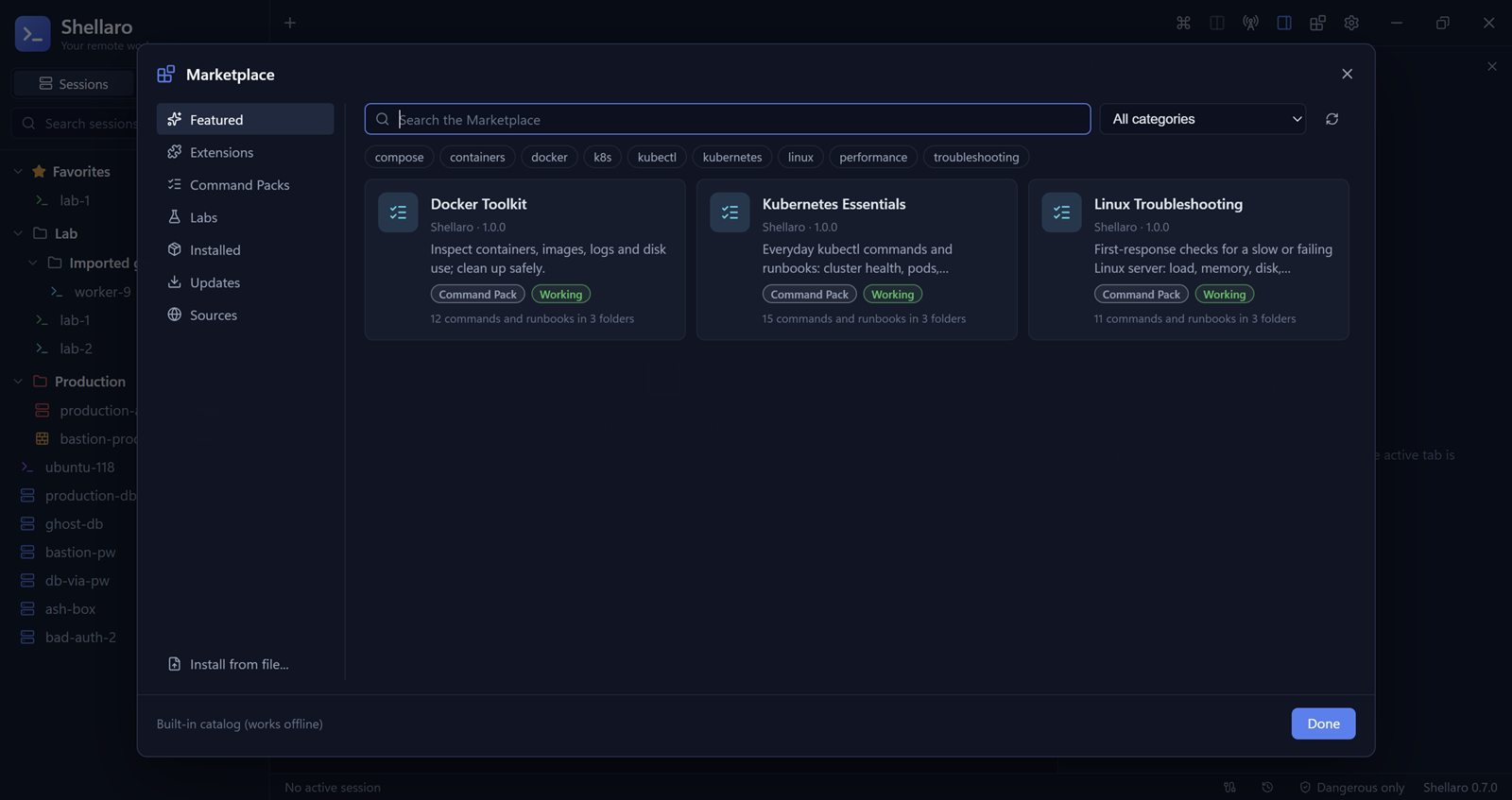Focus the Search sessions field
Viewport: 1512px width, 800px height.
pyautogui.click(x=76, y=124)
